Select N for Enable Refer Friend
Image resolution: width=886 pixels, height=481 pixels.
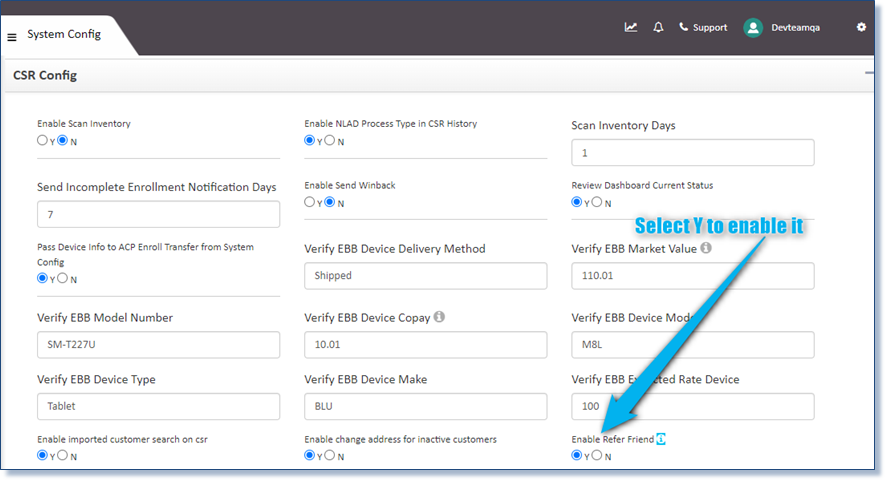click(x=597, y=454)
